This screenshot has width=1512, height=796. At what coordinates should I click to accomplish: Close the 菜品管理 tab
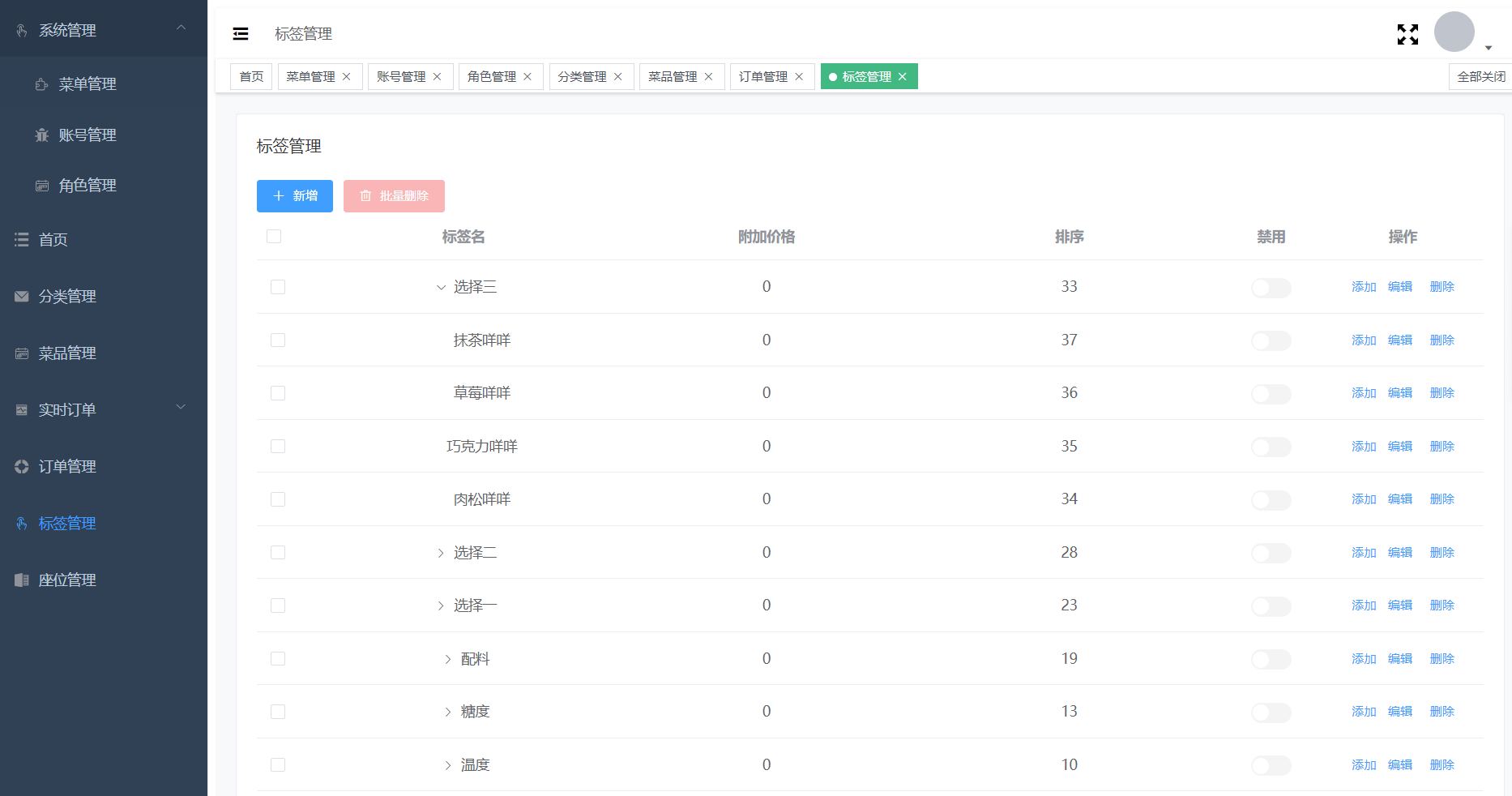tap(709, 76)
